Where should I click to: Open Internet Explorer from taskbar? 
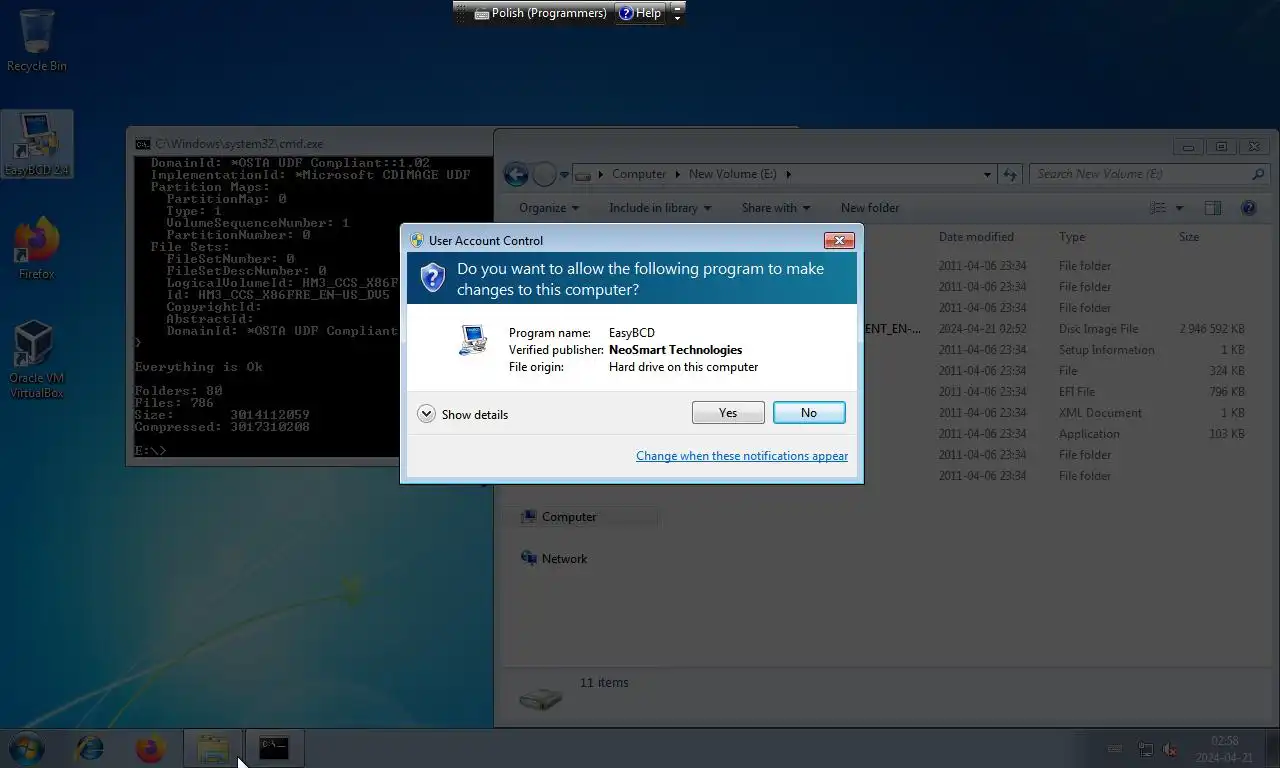[x=90, y=748]
